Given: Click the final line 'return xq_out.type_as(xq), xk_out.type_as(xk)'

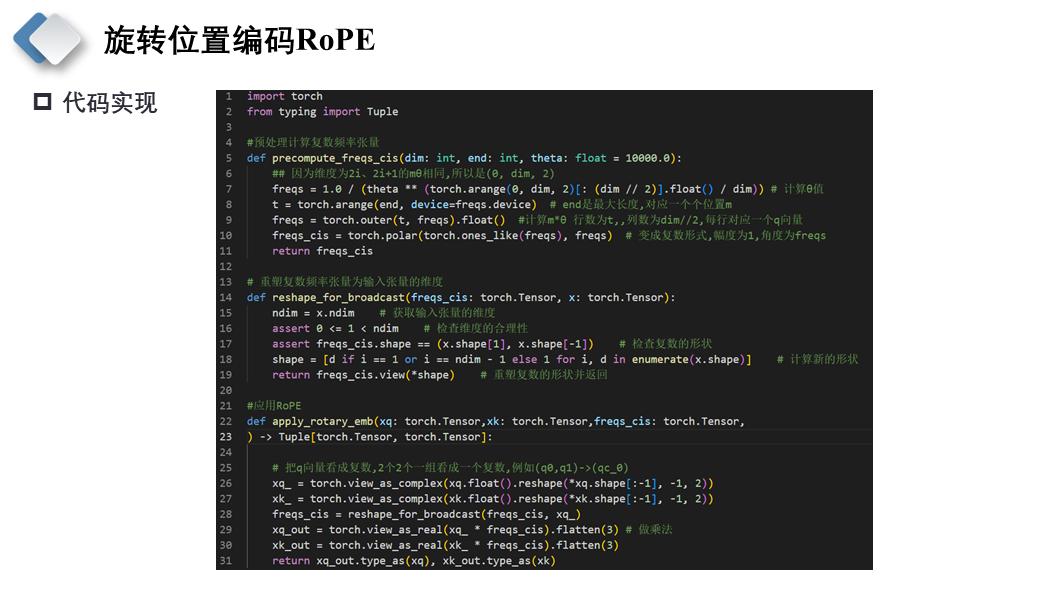Looking at the screenshot, I should coord(414,561).
